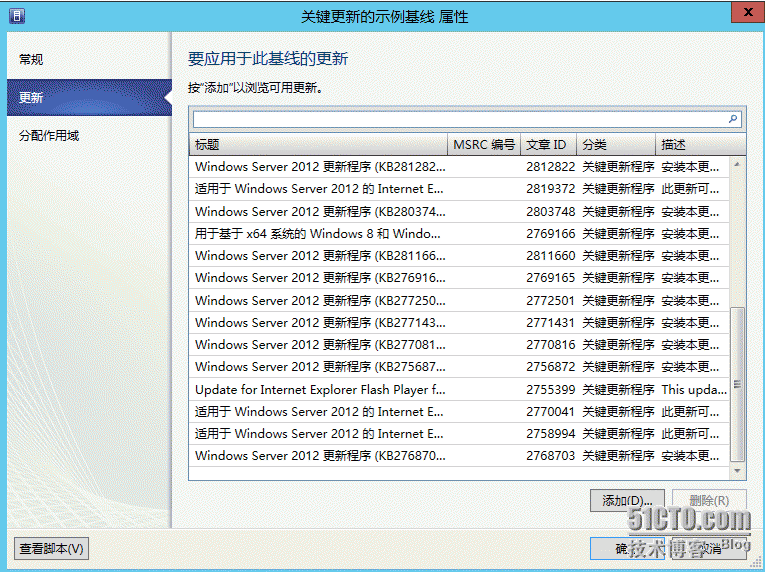Click the window icon in the title bar

pyautogui.click(x=17, y=16)
